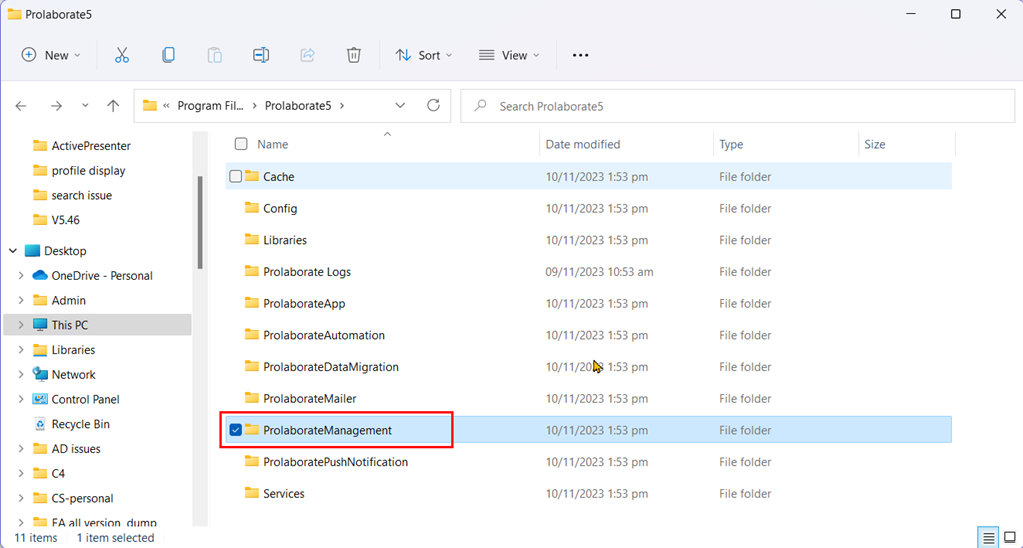Switch to details view icon in status bar

[x=990, y=538]
